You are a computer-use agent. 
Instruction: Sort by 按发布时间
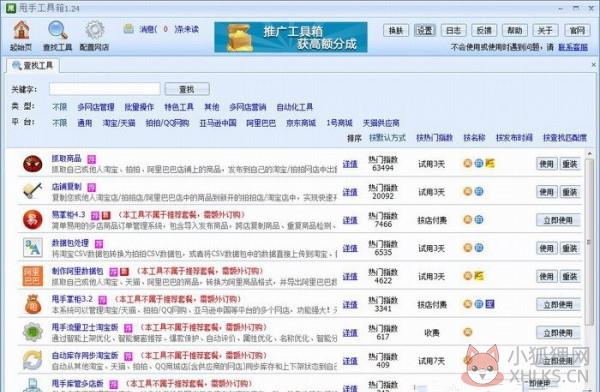click(514, 138)
